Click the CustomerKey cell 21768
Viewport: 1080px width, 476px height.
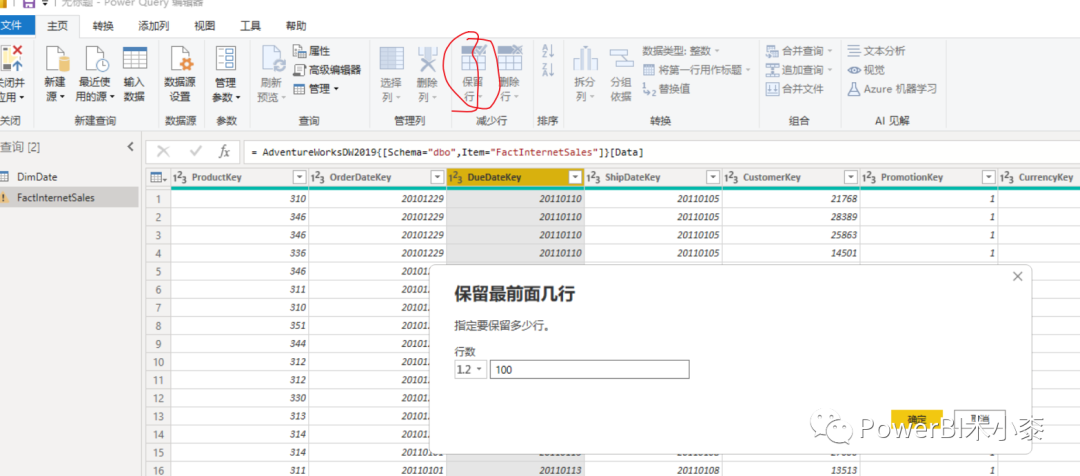(x=791, y=199)
